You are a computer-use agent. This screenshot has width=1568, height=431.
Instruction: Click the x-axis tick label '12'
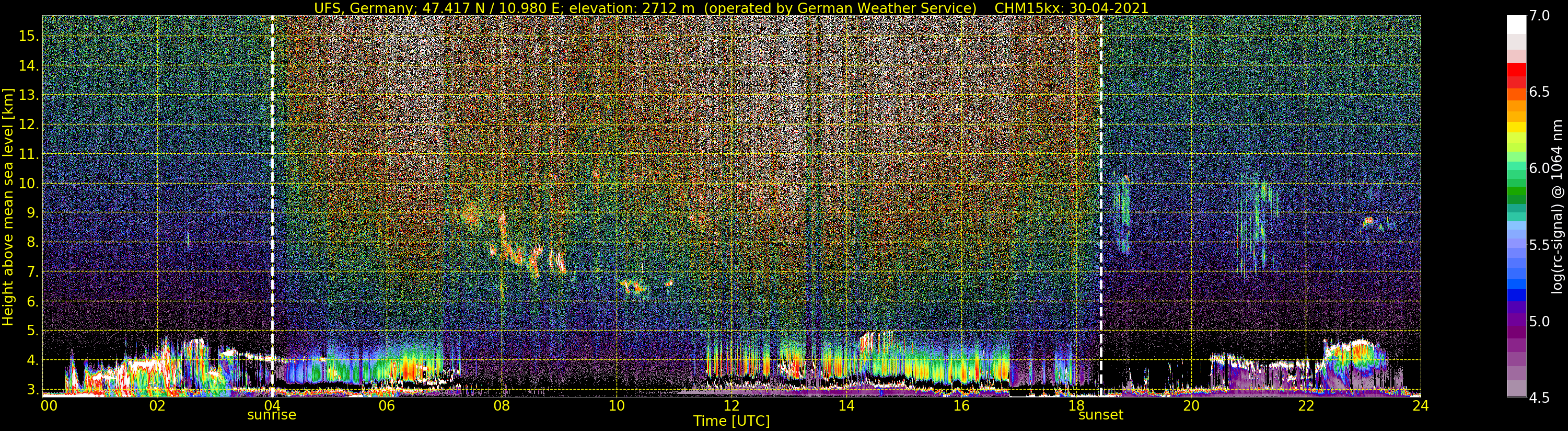pyautogui.click(x=731, y=406)
